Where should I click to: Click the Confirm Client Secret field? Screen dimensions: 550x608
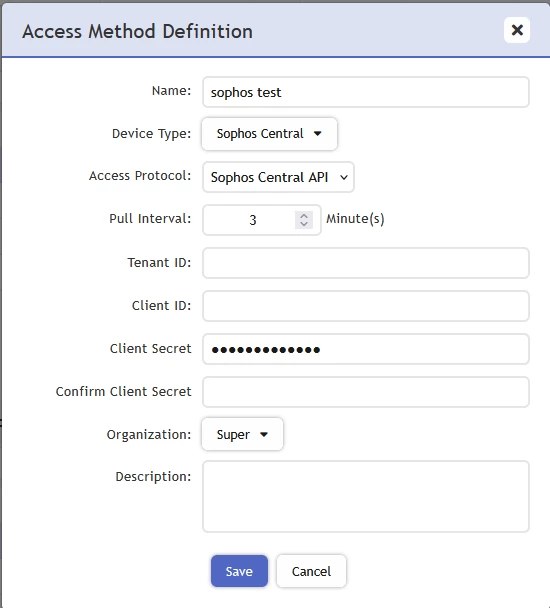366,392
